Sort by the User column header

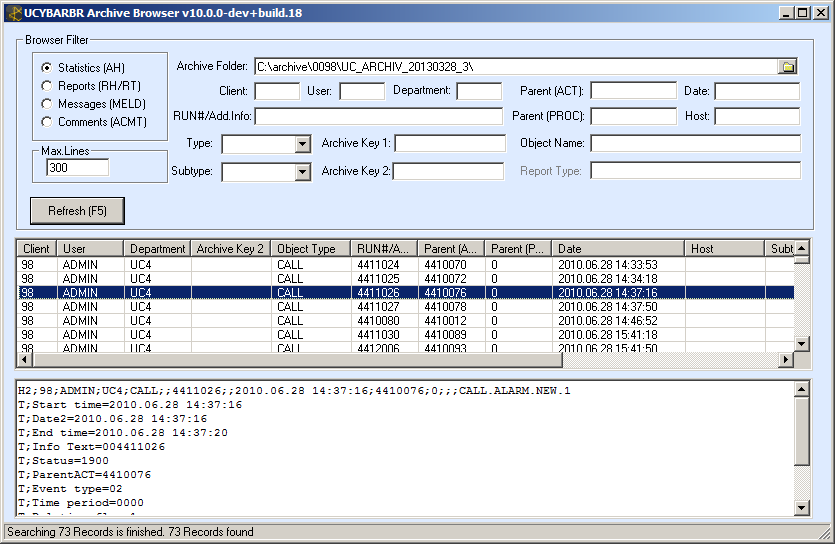(x=90, y=249)
